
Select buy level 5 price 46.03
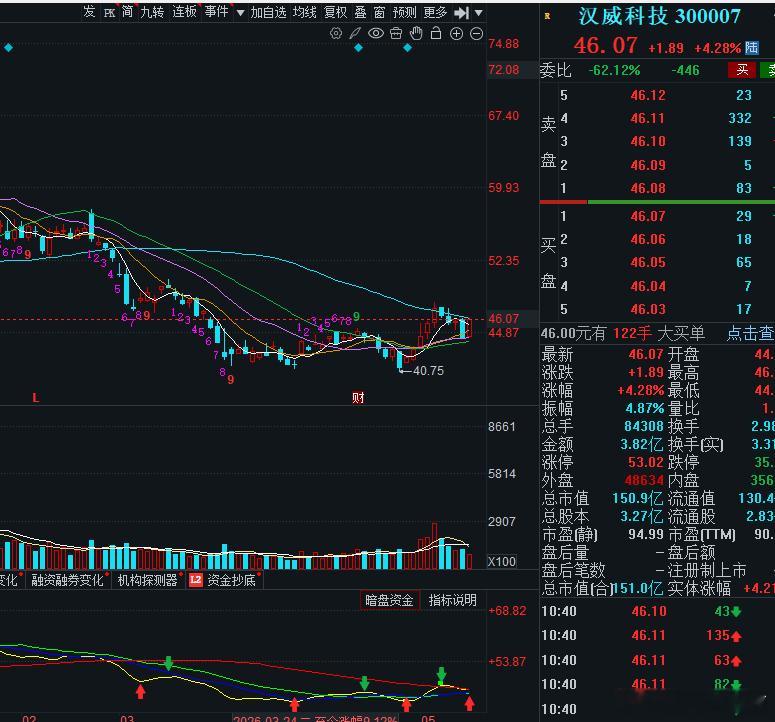click(x=648, y=309)
